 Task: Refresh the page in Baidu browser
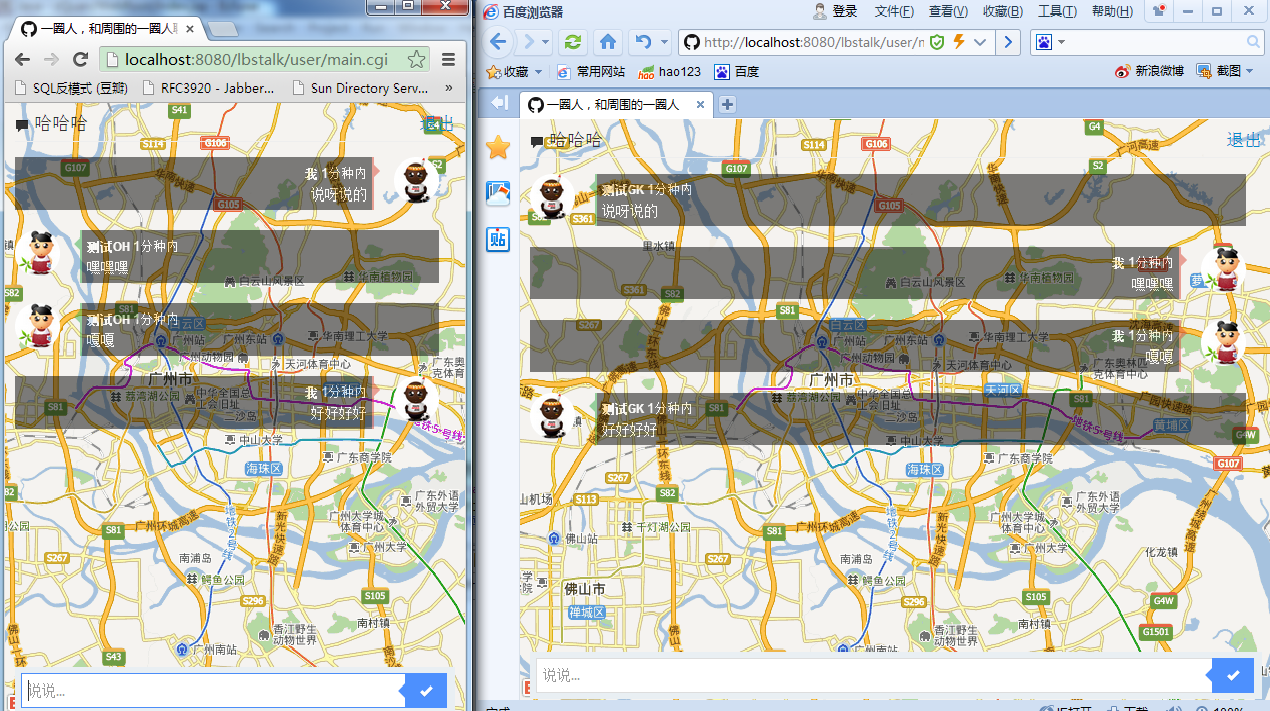[573, 42]
